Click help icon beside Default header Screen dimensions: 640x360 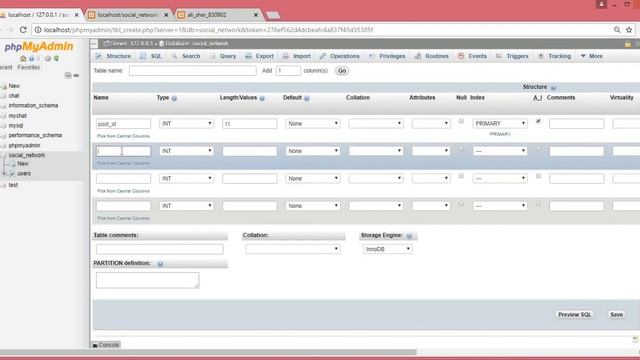(x=307, y=98)
